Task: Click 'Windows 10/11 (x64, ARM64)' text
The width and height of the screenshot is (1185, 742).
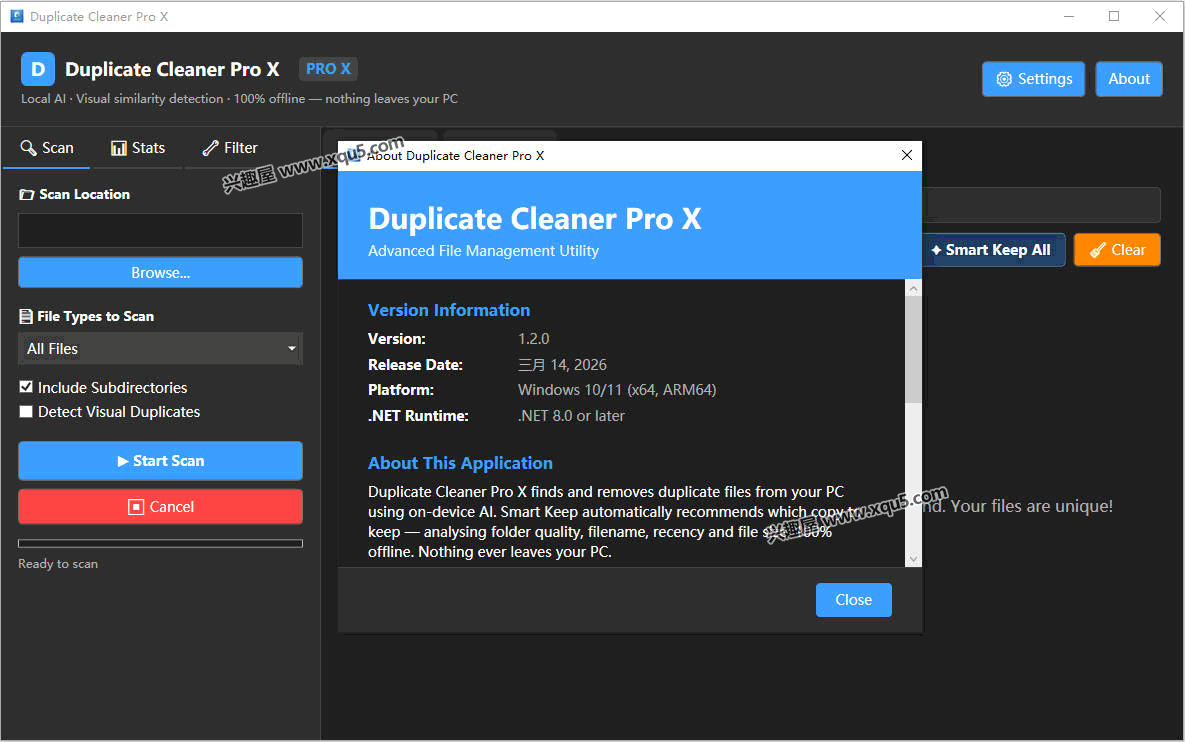Action: click(x=617, y=390)
